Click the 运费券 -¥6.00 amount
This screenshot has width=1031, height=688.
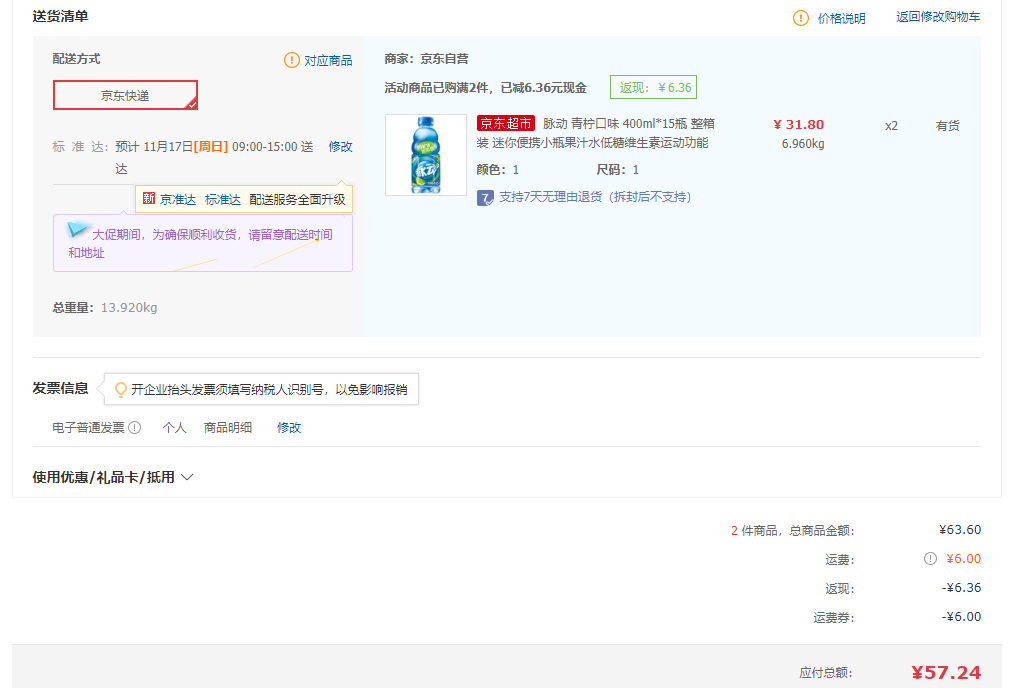pyautogui.click(x=961, y=616)
